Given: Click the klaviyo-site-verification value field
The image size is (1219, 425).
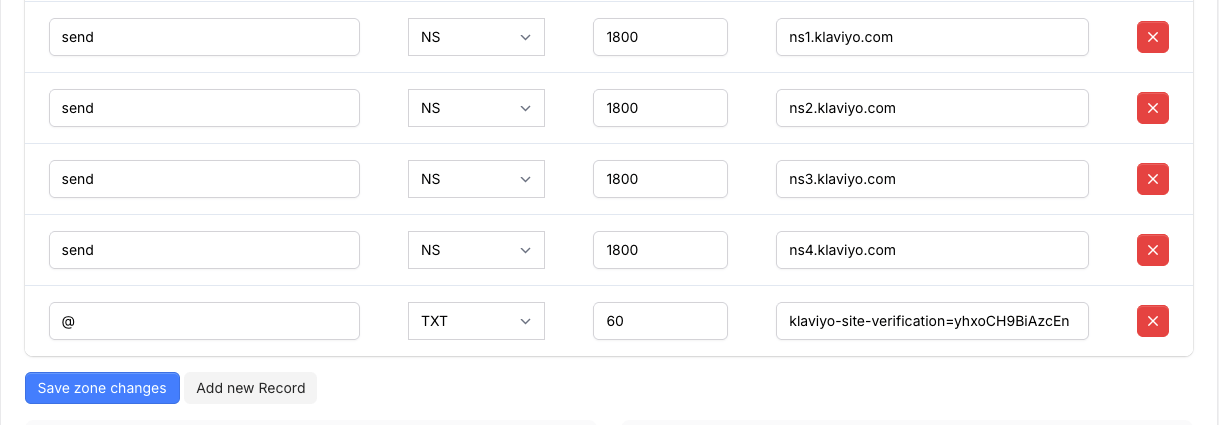Looking at the screenshot, I should click(x=931, y=321).
